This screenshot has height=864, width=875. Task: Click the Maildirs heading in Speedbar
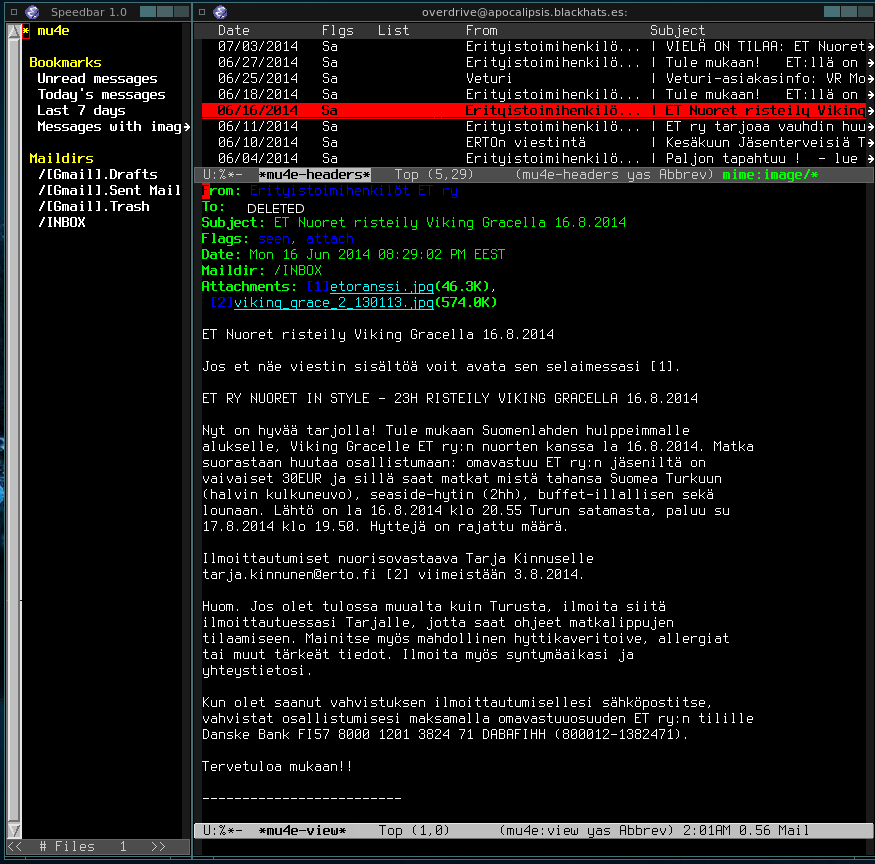[61, 159]
